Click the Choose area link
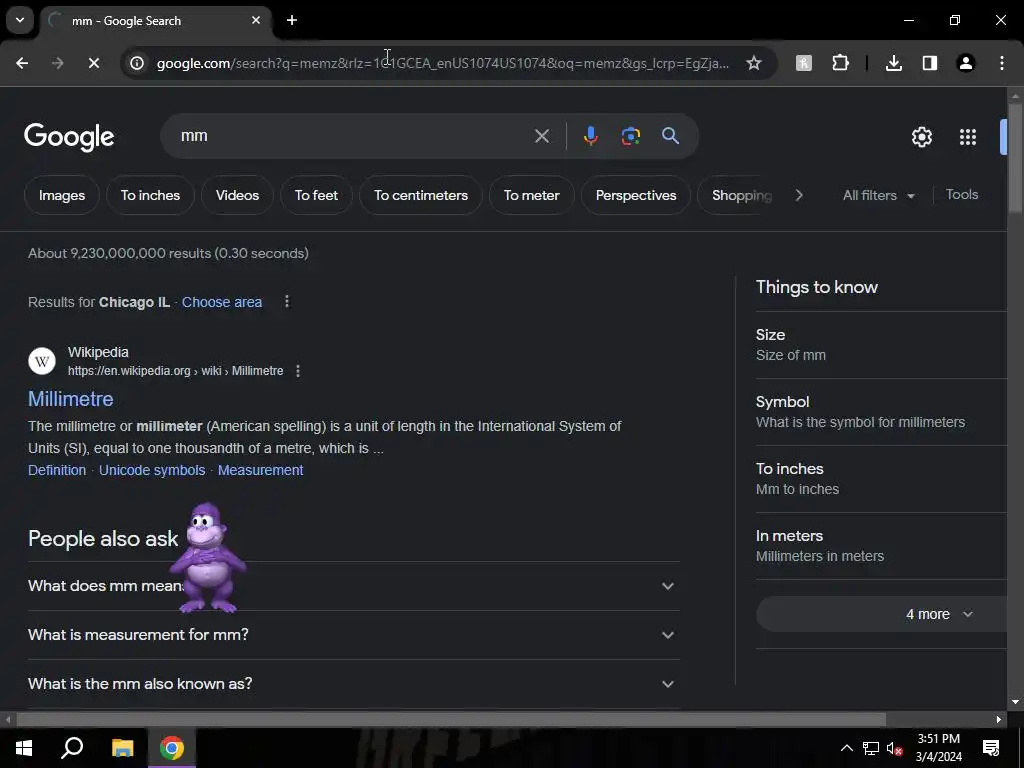 tap(222, 302)
